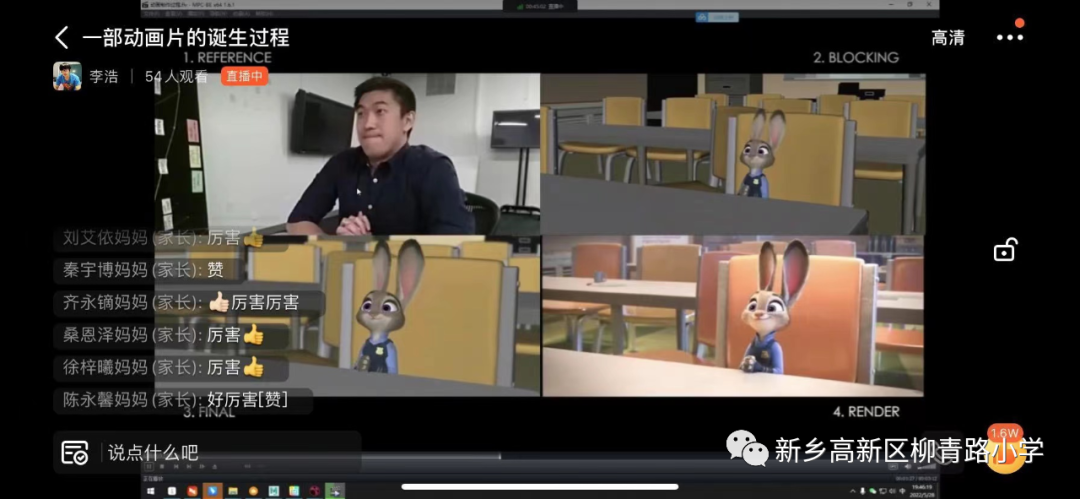1080x499 pixels.
Task: Click the network icon in system tray
Action: click(x=883, y=491)
